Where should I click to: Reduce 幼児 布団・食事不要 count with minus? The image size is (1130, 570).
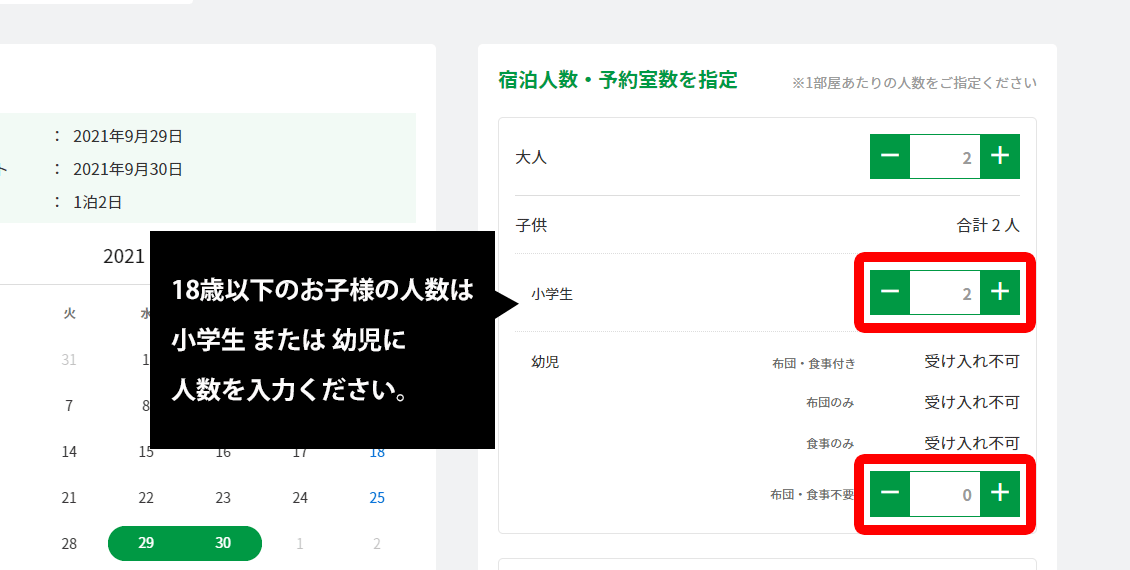point(890,493)
